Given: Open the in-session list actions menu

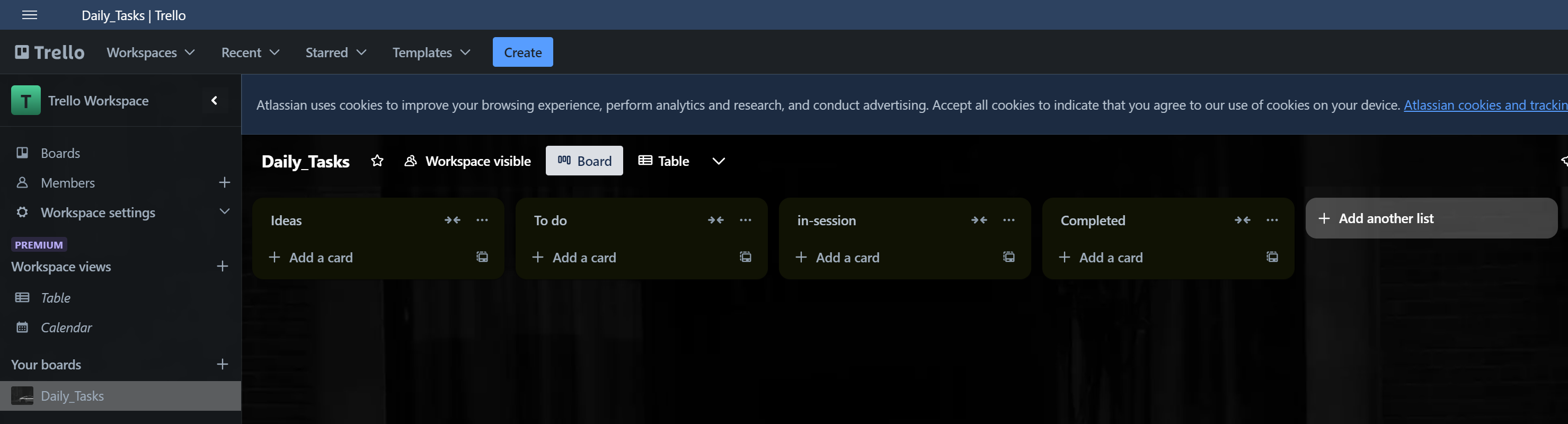Looking at the screenshot, I should point(1009,220).
